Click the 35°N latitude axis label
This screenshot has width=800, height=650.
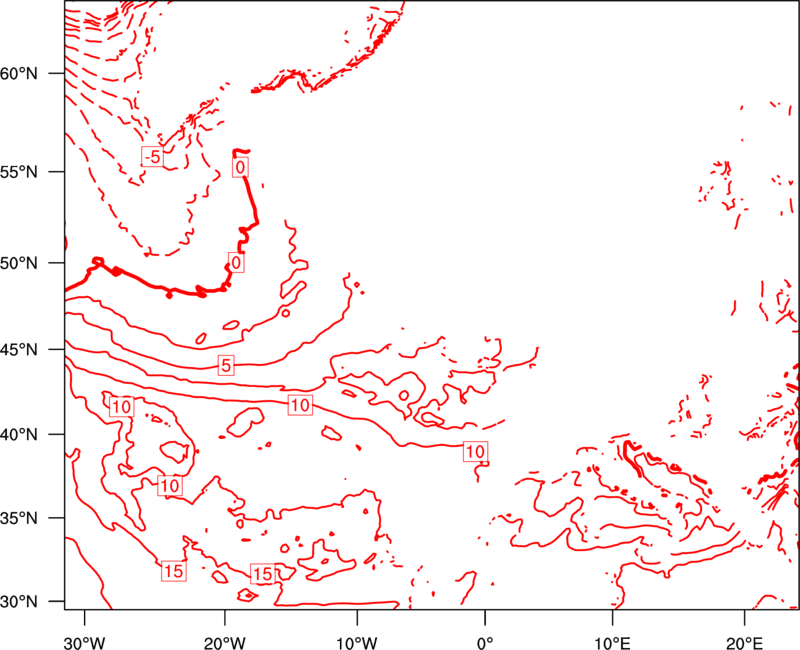(19, 518)
